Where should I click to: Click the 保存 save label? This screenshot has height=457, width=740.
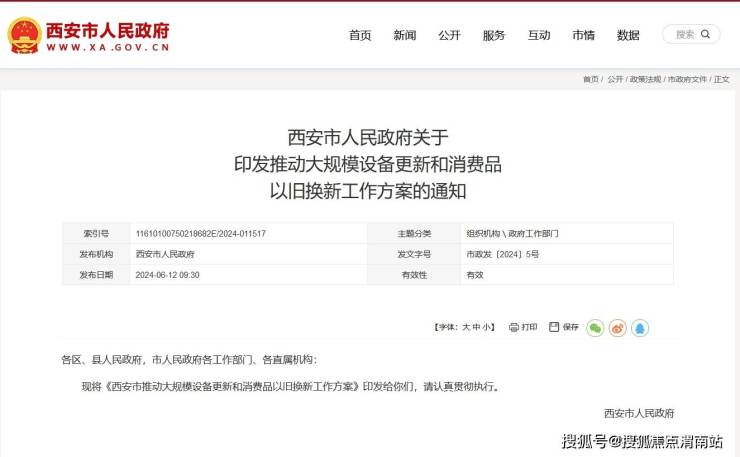tap(570, 327)
